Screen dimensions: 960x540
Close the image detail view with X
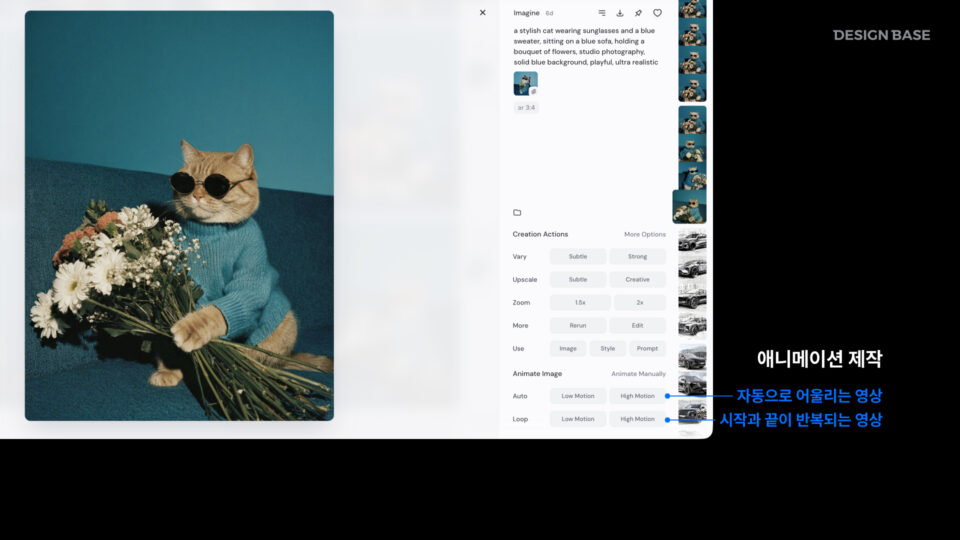(482, 13)
